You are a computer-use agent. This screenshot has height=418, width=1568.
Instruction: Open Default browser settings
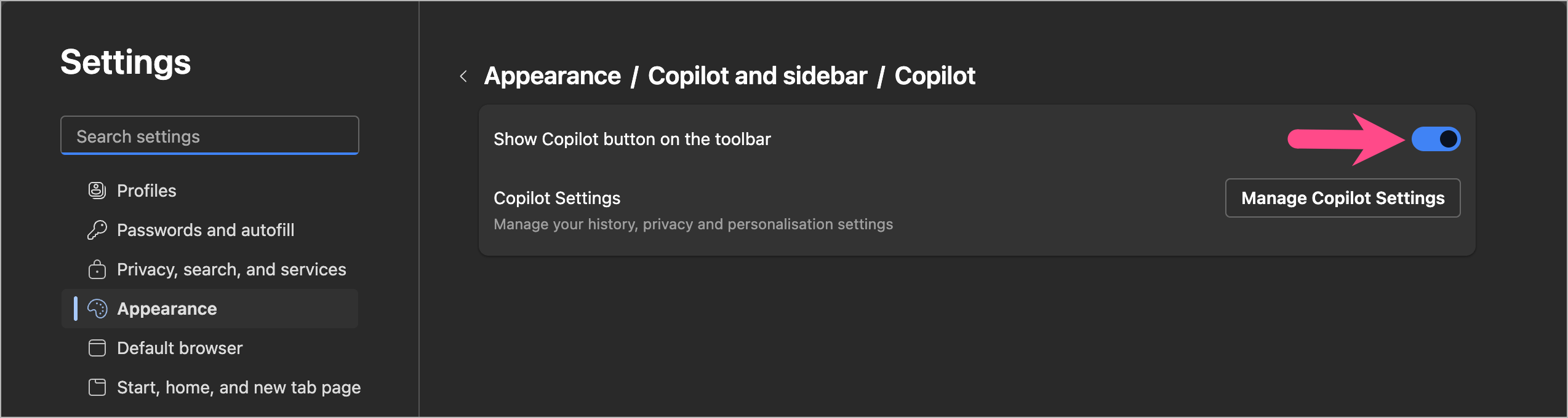180,348
